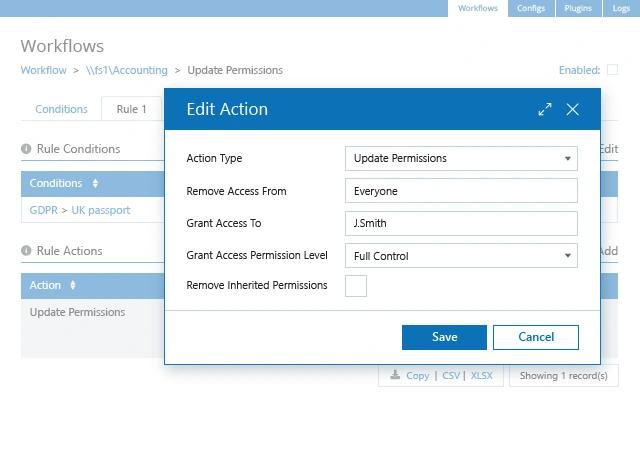Click the Showing 1 record(s) status
The image size is (640, 450).
(563, 375)
